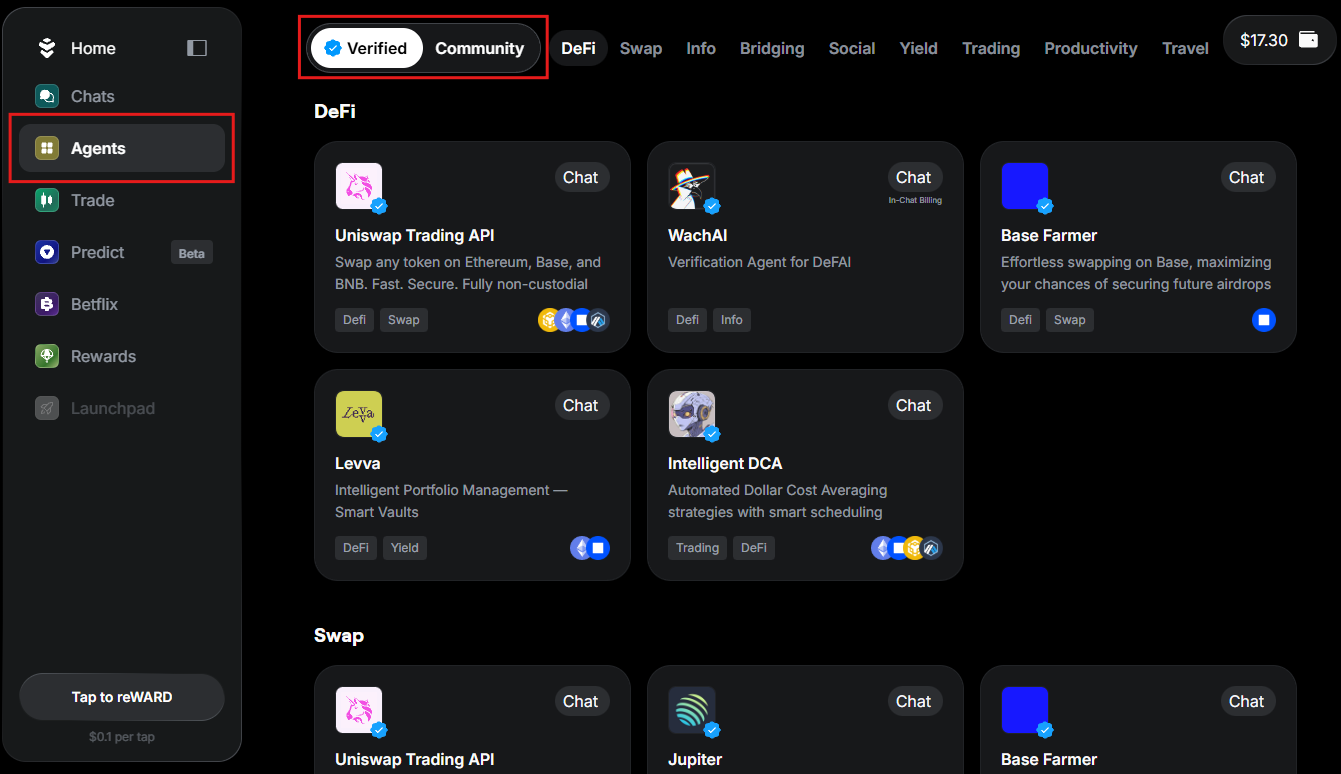Click the WachAI agent avatar
The image size is (1341, 774).
691,186
